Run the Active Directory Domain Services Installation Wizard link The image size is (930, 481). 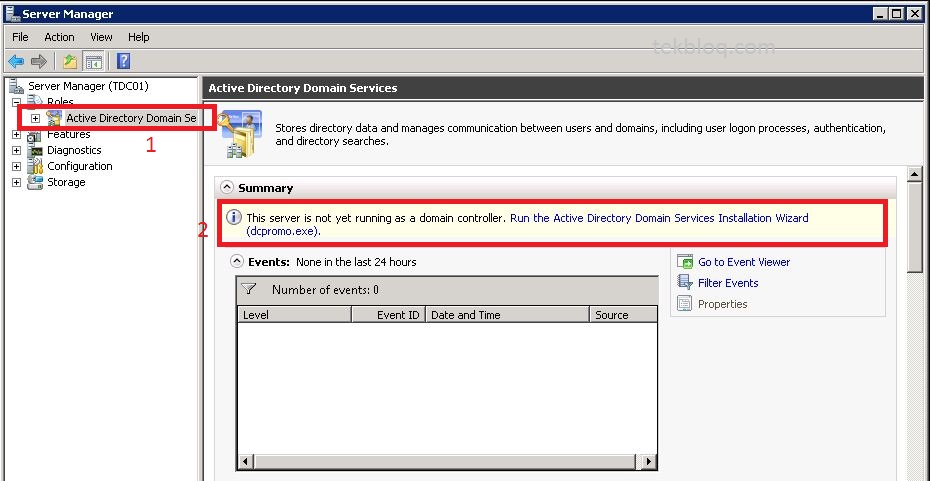coord(527,224)
